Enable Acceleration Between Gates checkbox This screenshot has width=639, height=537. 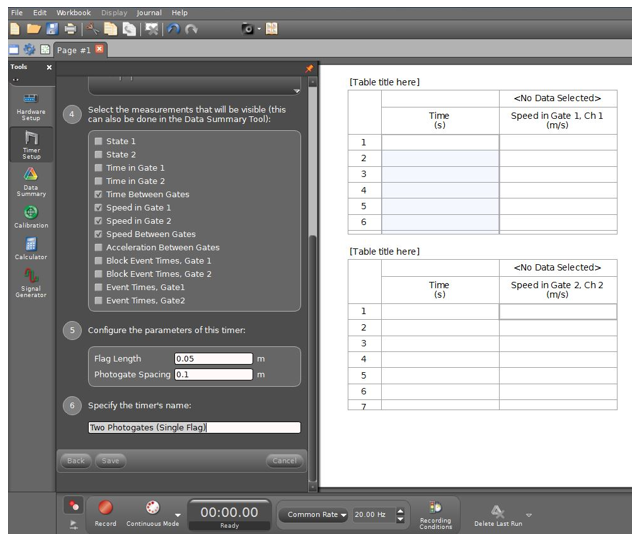click(x=97, y=247)
